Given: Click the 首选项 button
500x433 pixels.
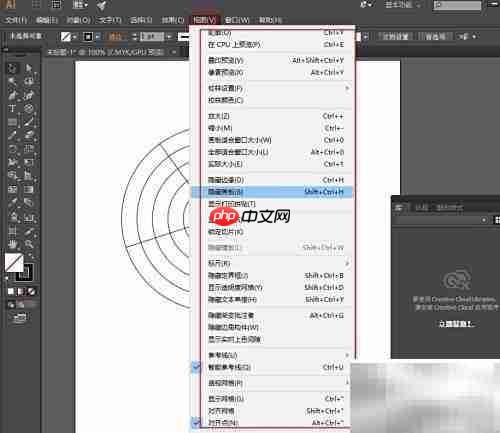Looking at the screenshot, I should (435, 36).
